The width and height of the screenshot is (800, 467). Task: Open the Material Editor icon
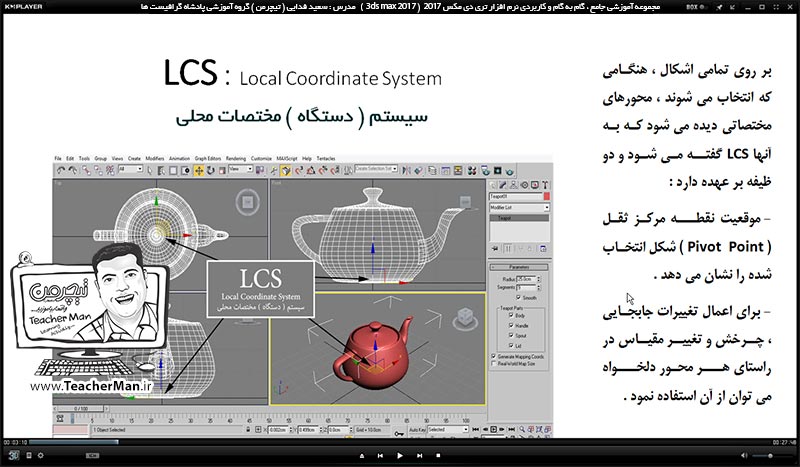tap(472, 170)
